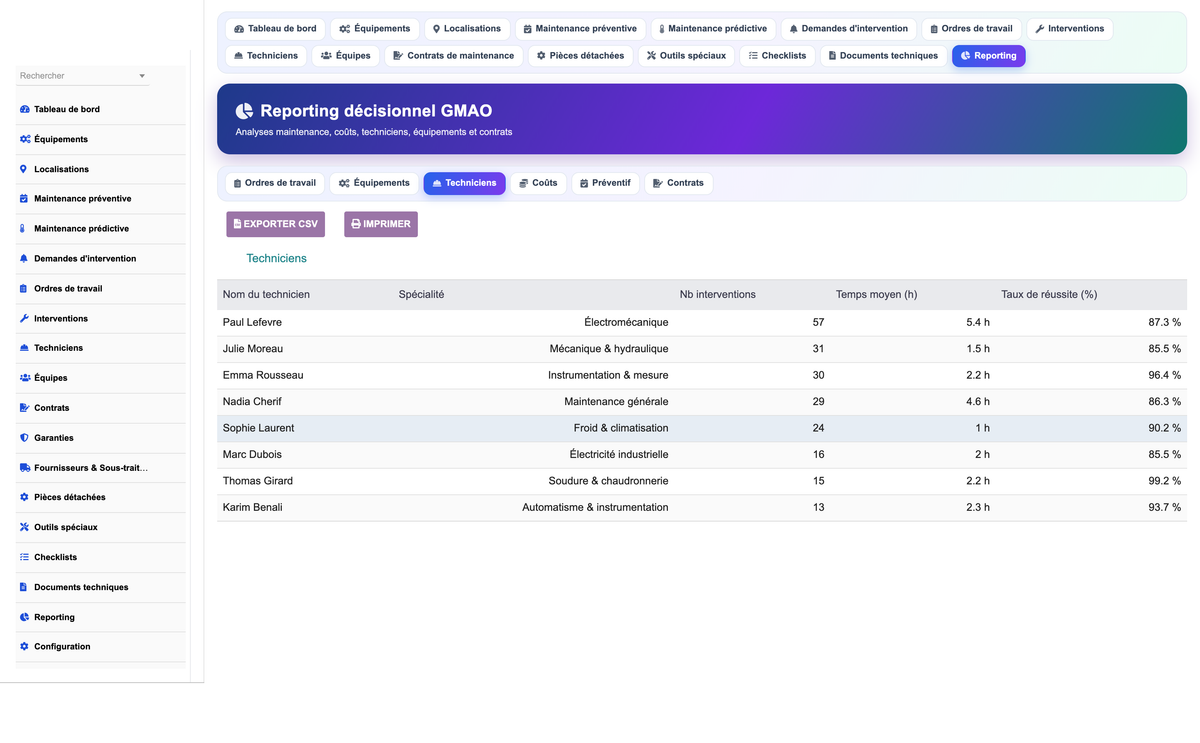Click the Garanties shield icon in sidebar
The height and width of the screenshot is (743, 1200).
coord(24,438)
